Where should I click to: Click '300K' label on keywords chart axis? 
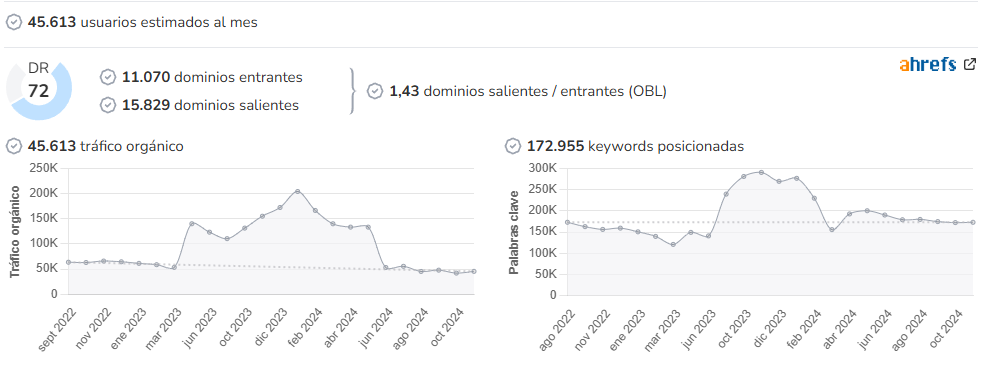[x=543, y=168]
